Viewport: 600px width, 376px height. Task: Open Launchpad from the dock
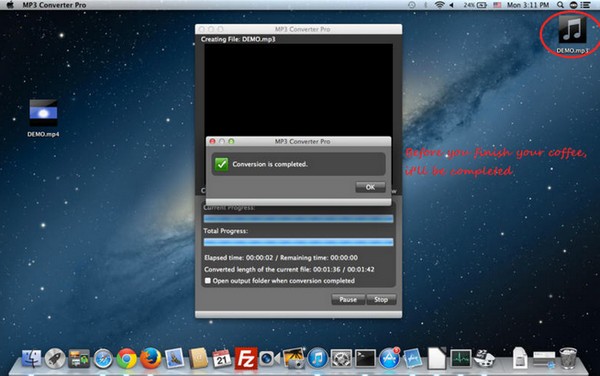tap(55, 359)
